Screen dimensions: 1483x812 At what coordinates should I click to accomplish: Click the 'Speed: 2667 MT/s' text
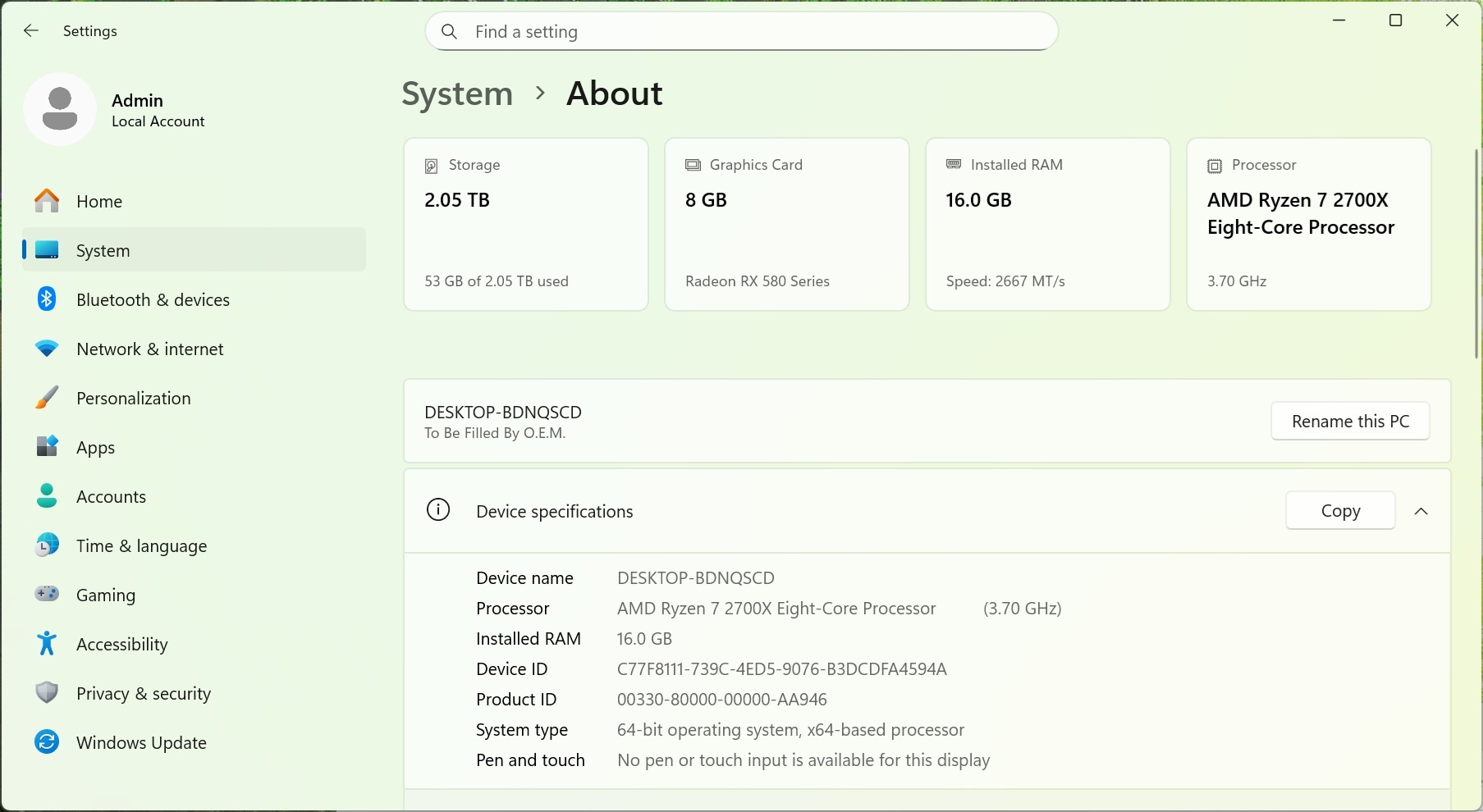[x=1005, y=281]
